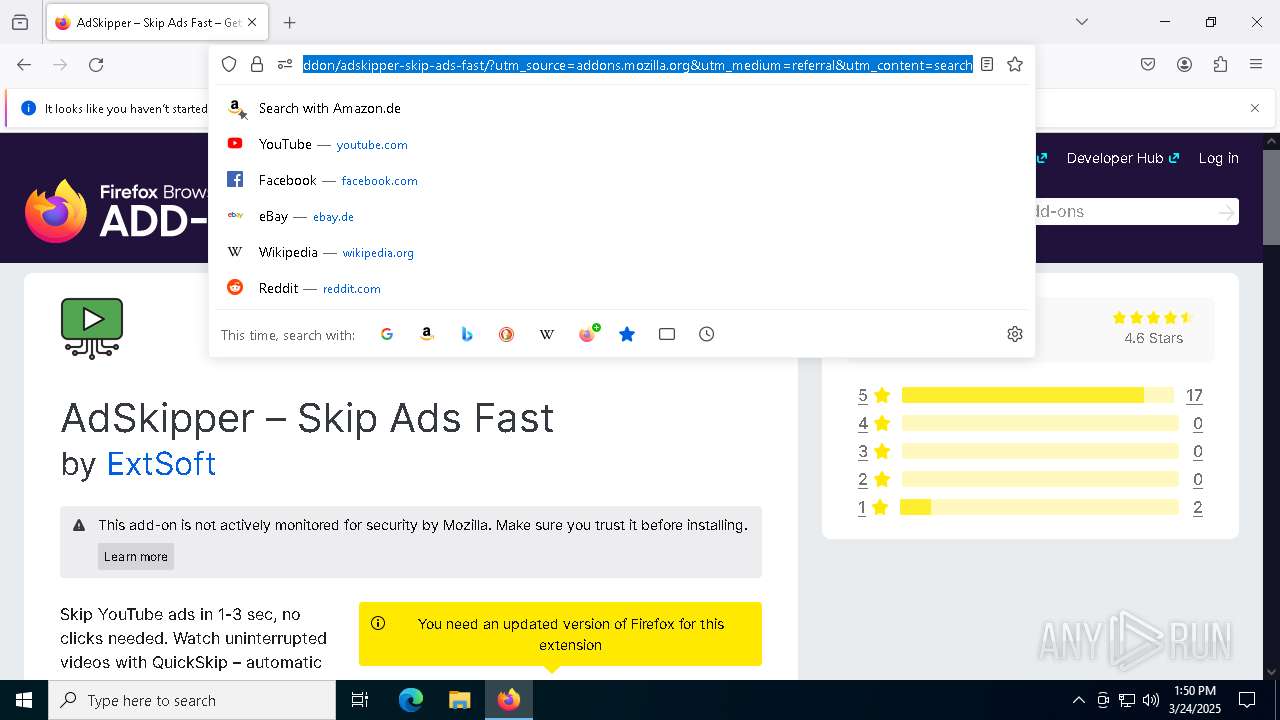This screenshot has height=720, width=1280.
Task: Filter reviews by 5 stars
Action: (873, 395)
